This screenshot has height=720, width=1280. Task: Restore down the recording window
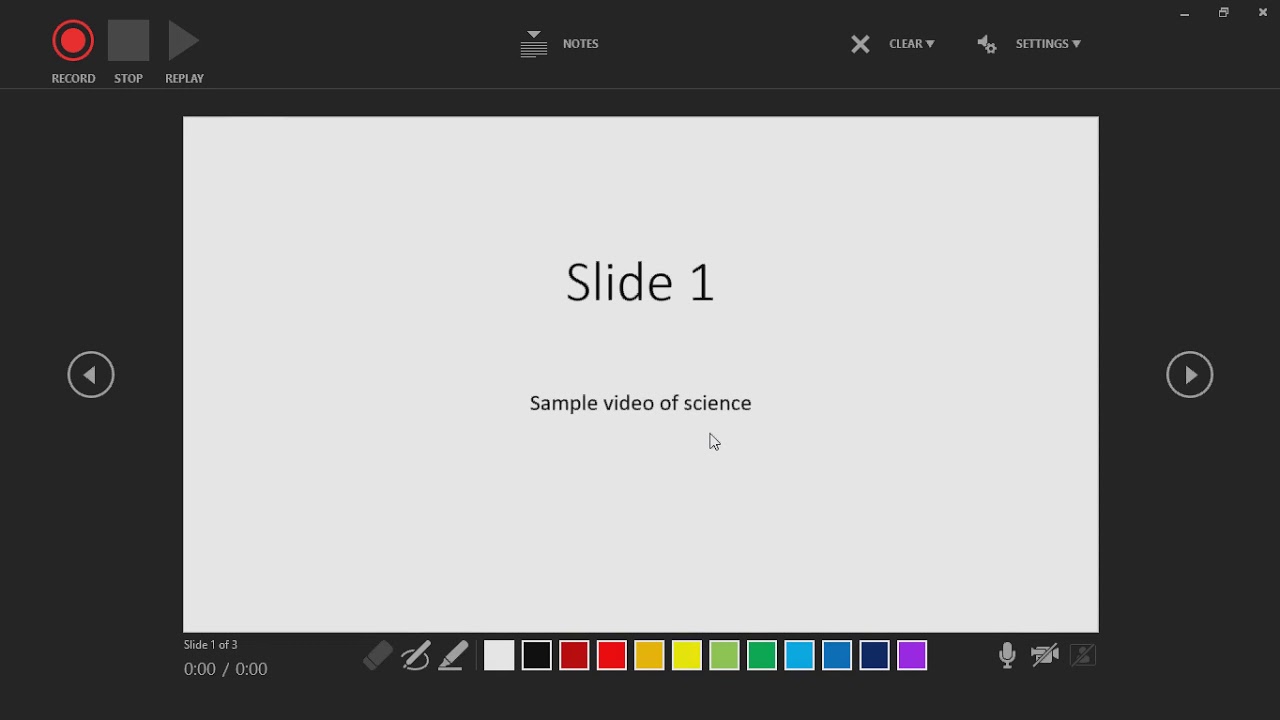pos(1224,13)
